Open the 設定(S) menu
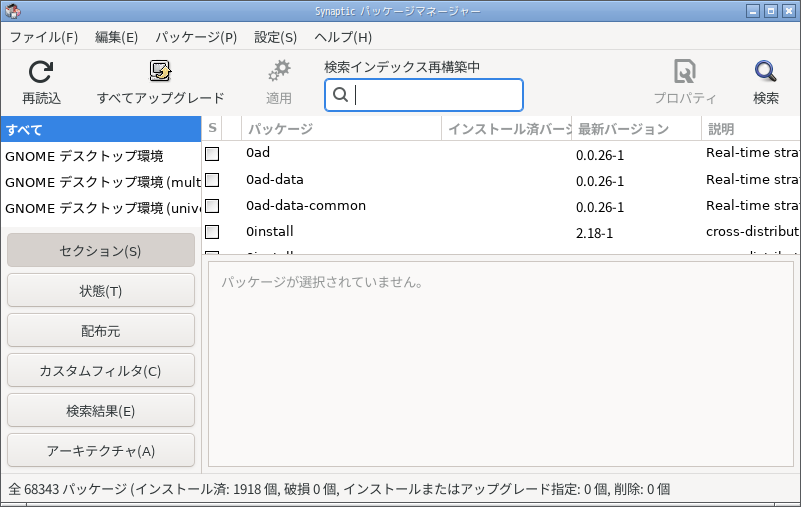 click(x=275, y=37)
